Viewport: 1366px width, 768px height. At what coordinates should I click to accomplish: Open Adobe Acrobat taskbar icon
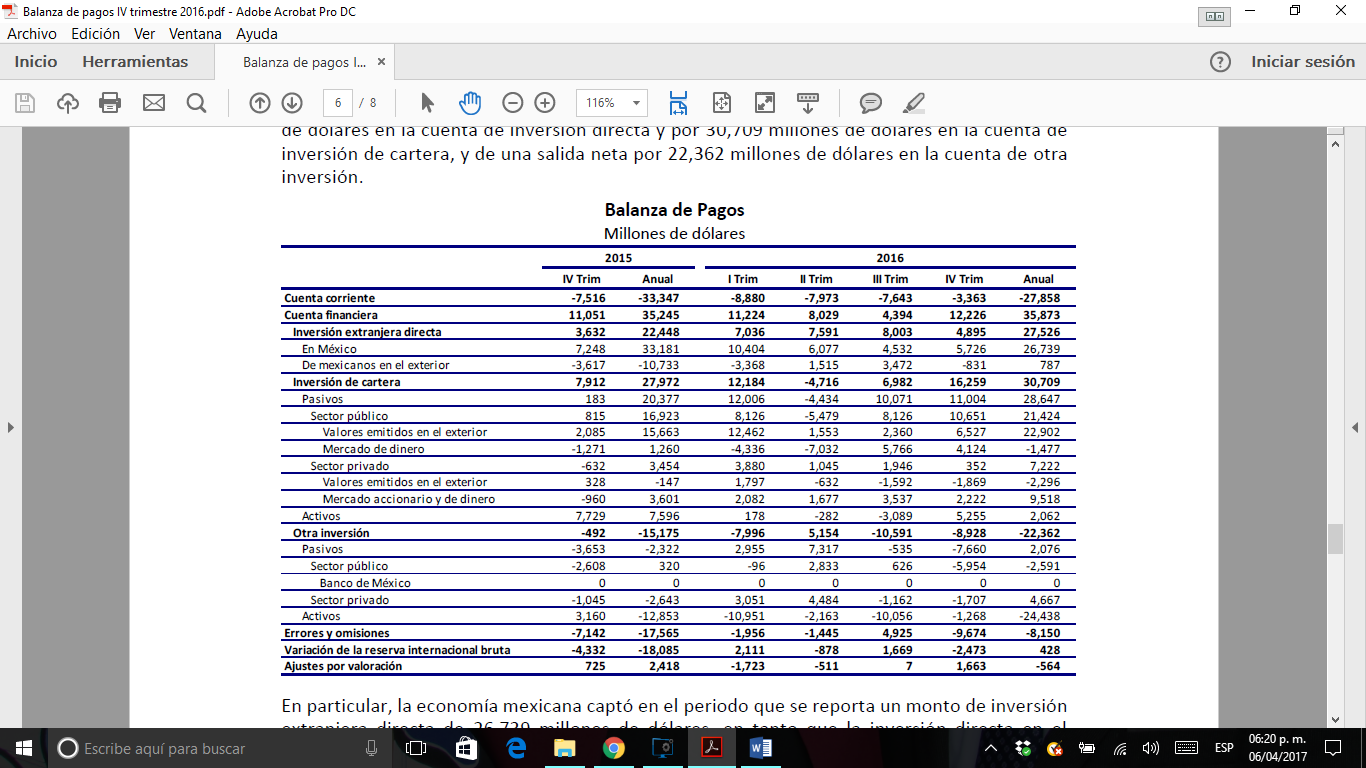tap(711, 748)
